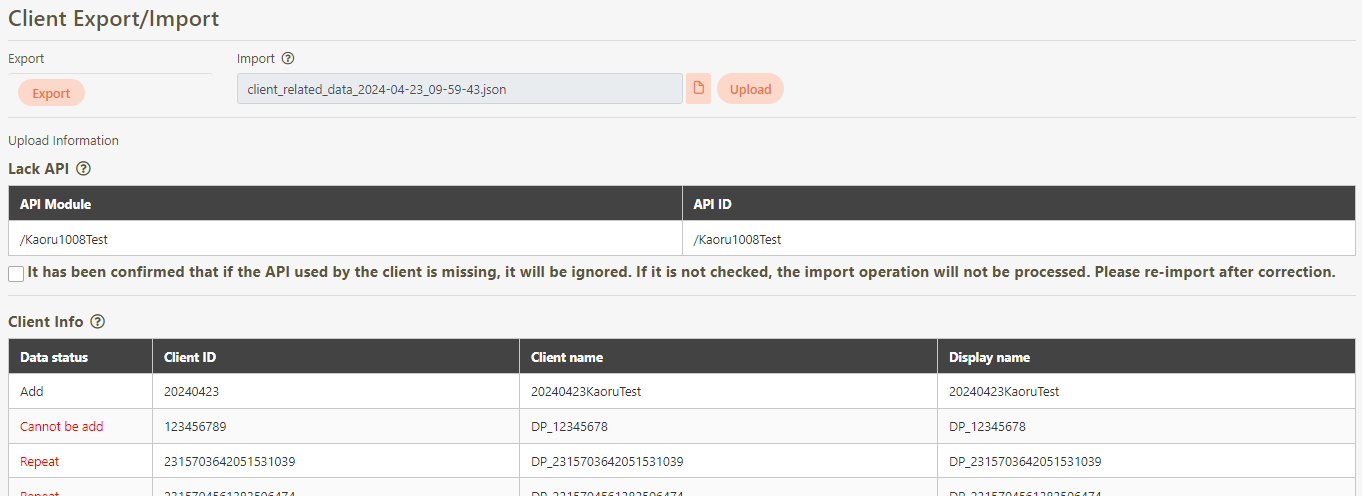Click the Client name column header
The image size is (1362, 496).
pos(567,357)
